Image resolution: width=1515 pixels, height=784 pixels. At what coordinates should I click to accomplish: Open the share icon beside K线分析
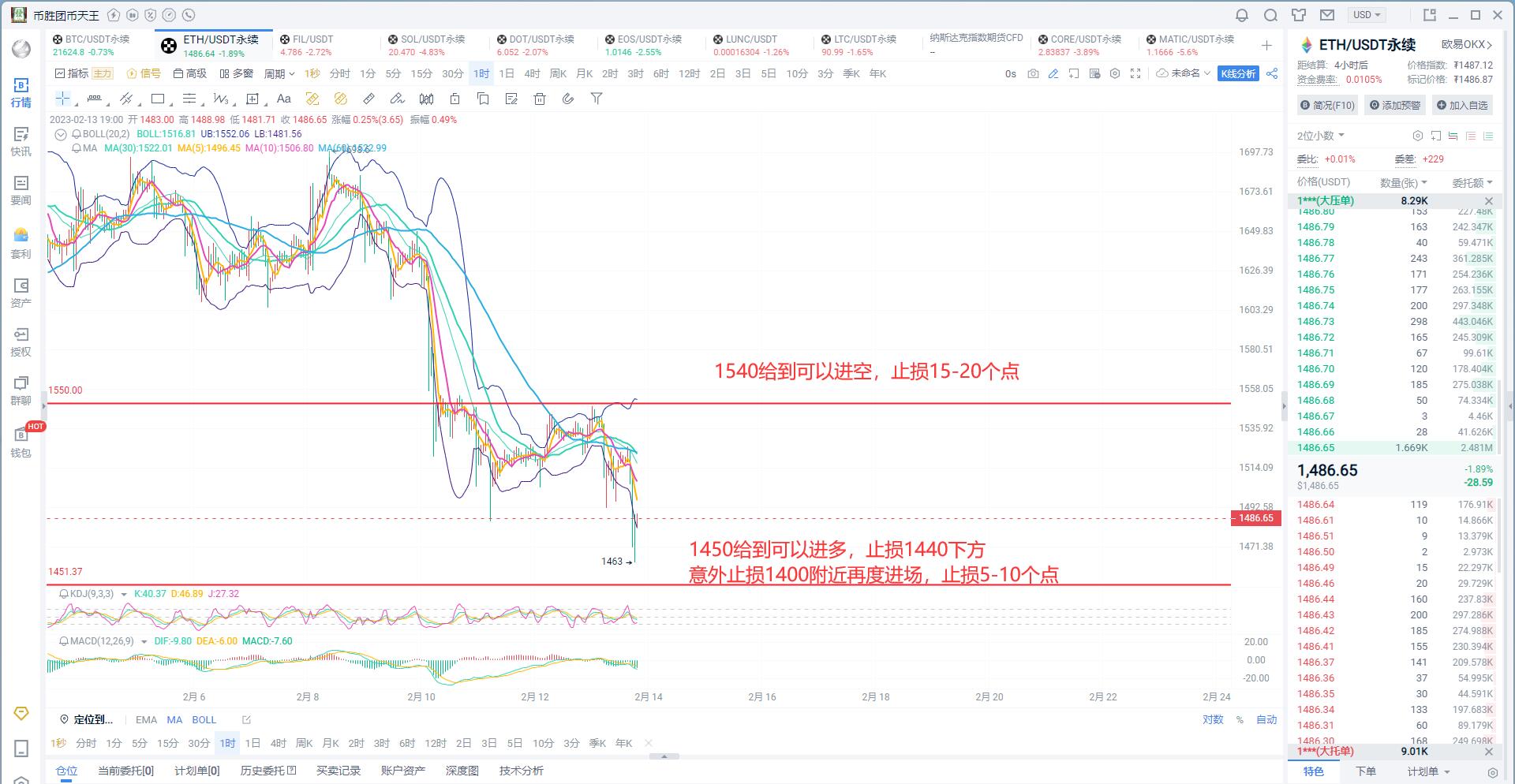[x=1272, y=73]
